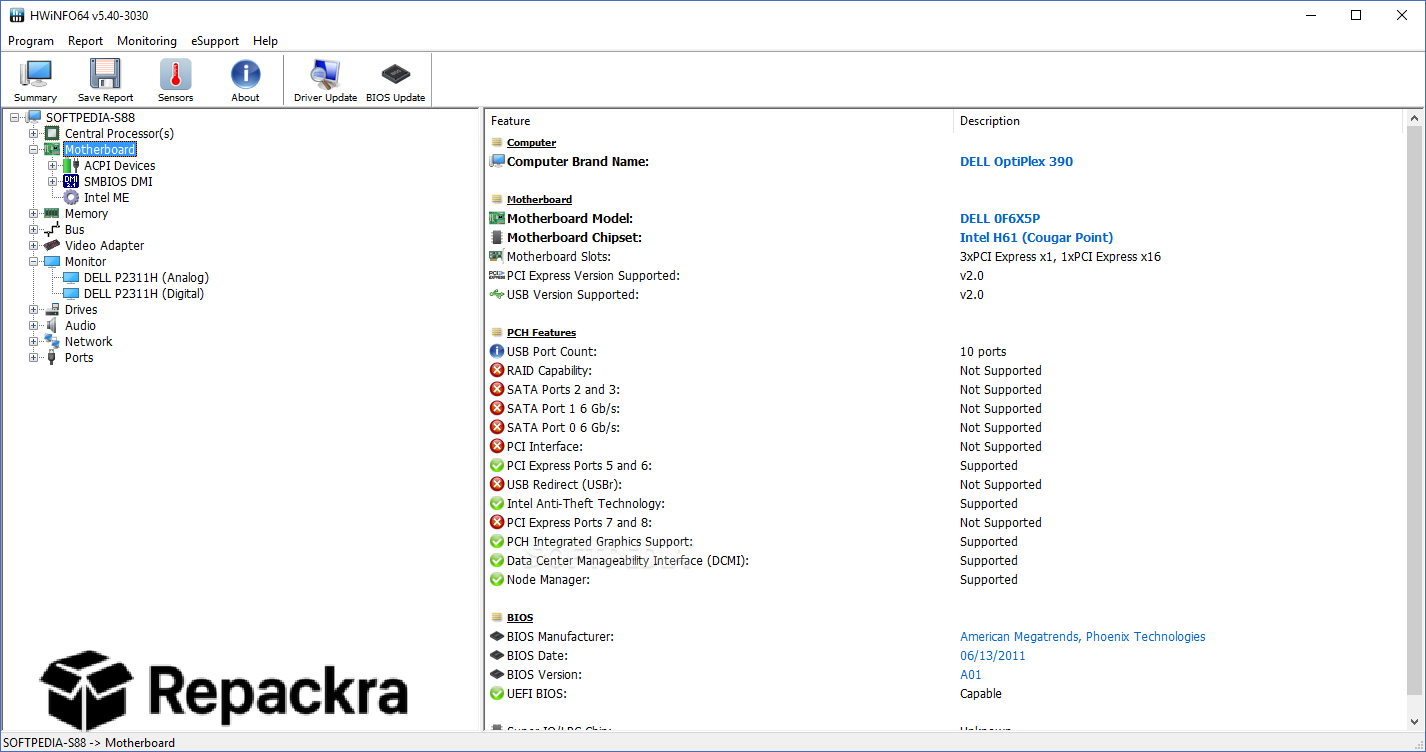
Task: Select the "Motherboard Slots:" row
Action: tap(945, 257)
